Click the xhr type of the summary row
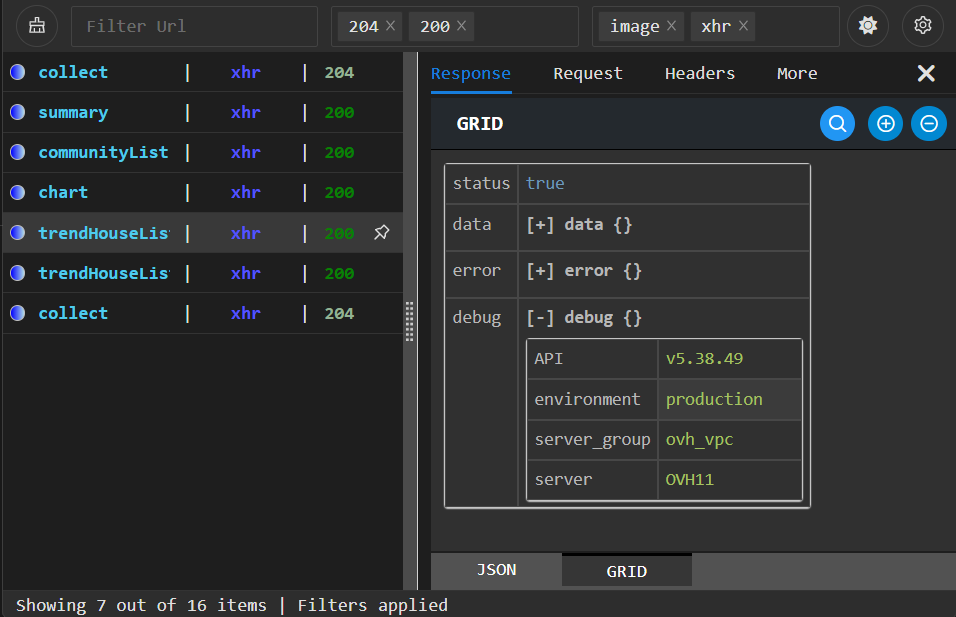This screenshot has height=617, width=956. (x=246, y=112)
